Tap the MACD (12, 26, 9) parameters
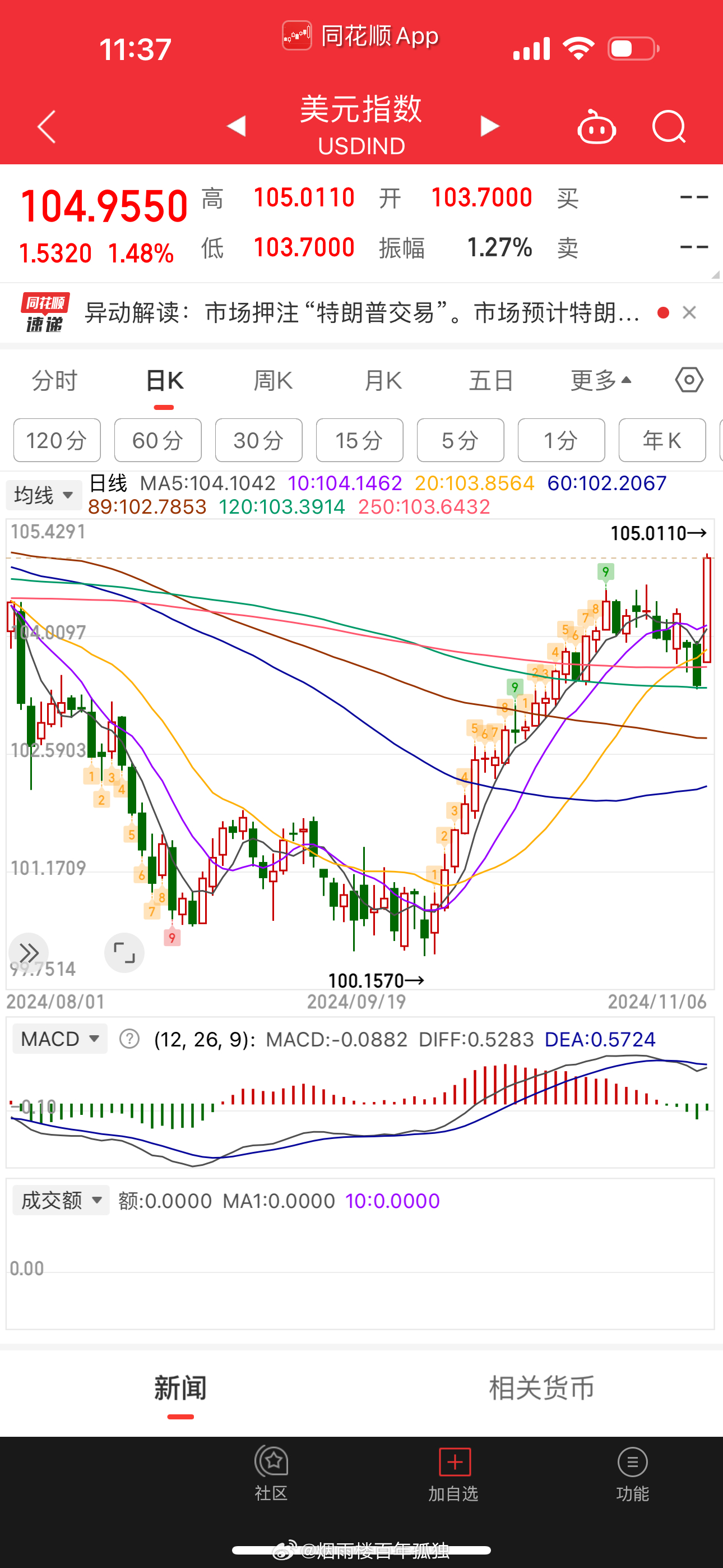 point(205,1039)
